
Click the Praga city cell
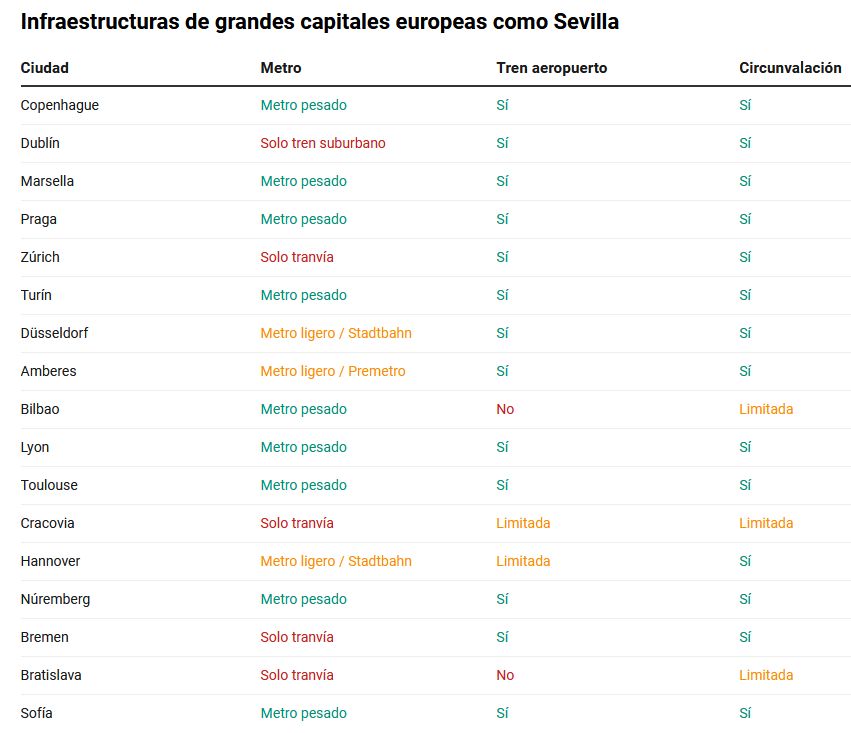39,219
